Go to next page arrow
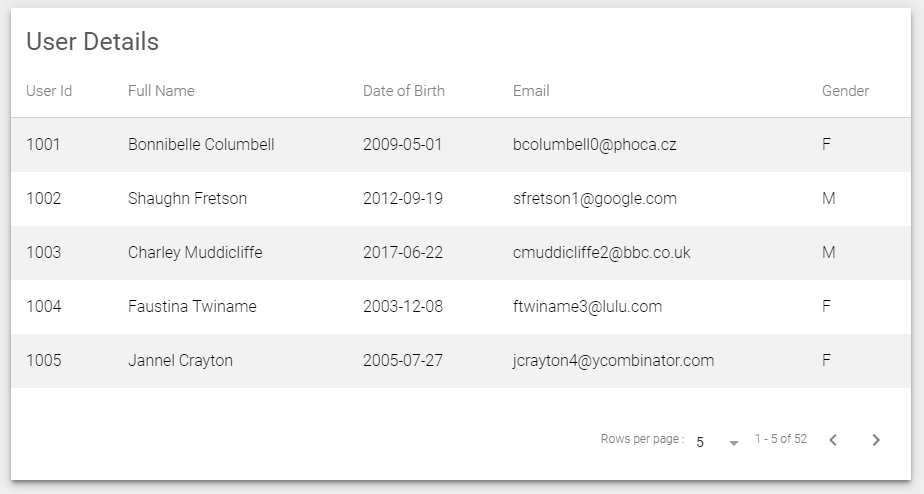 pyautogui.click(x=876, y=440)
